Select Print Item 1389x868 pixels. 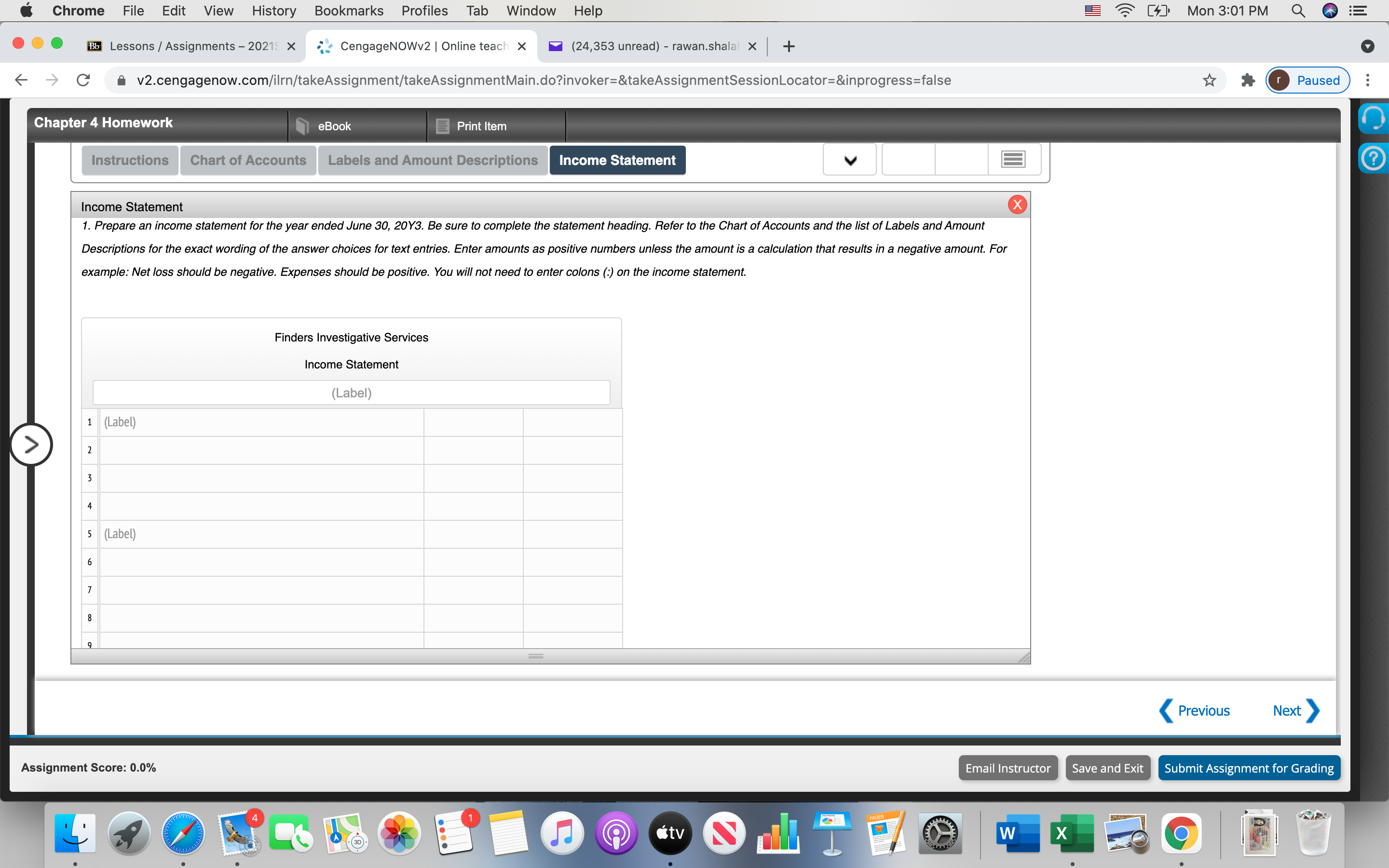[481, 126]
